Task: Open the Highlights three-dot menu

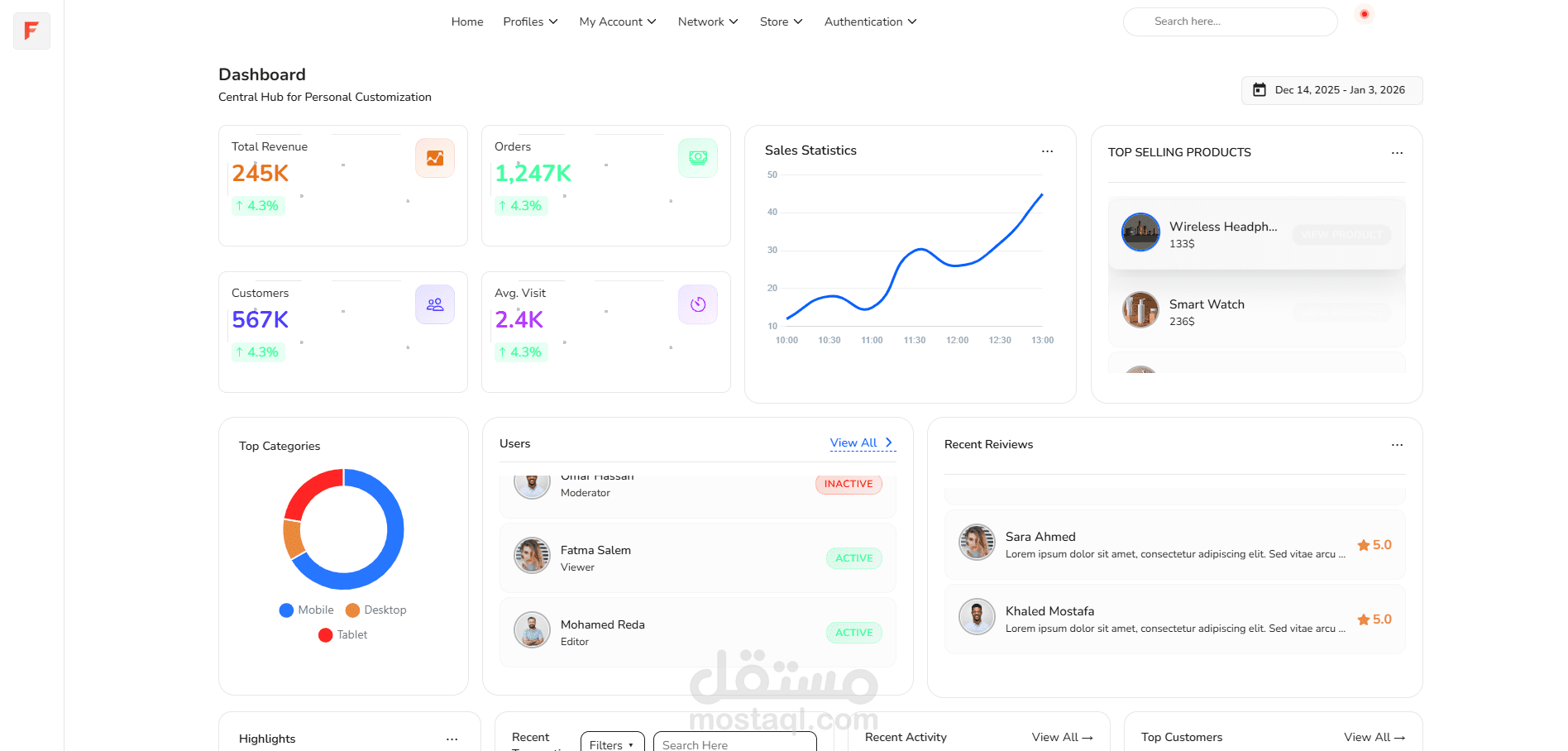Action: [x=452, y=739]
